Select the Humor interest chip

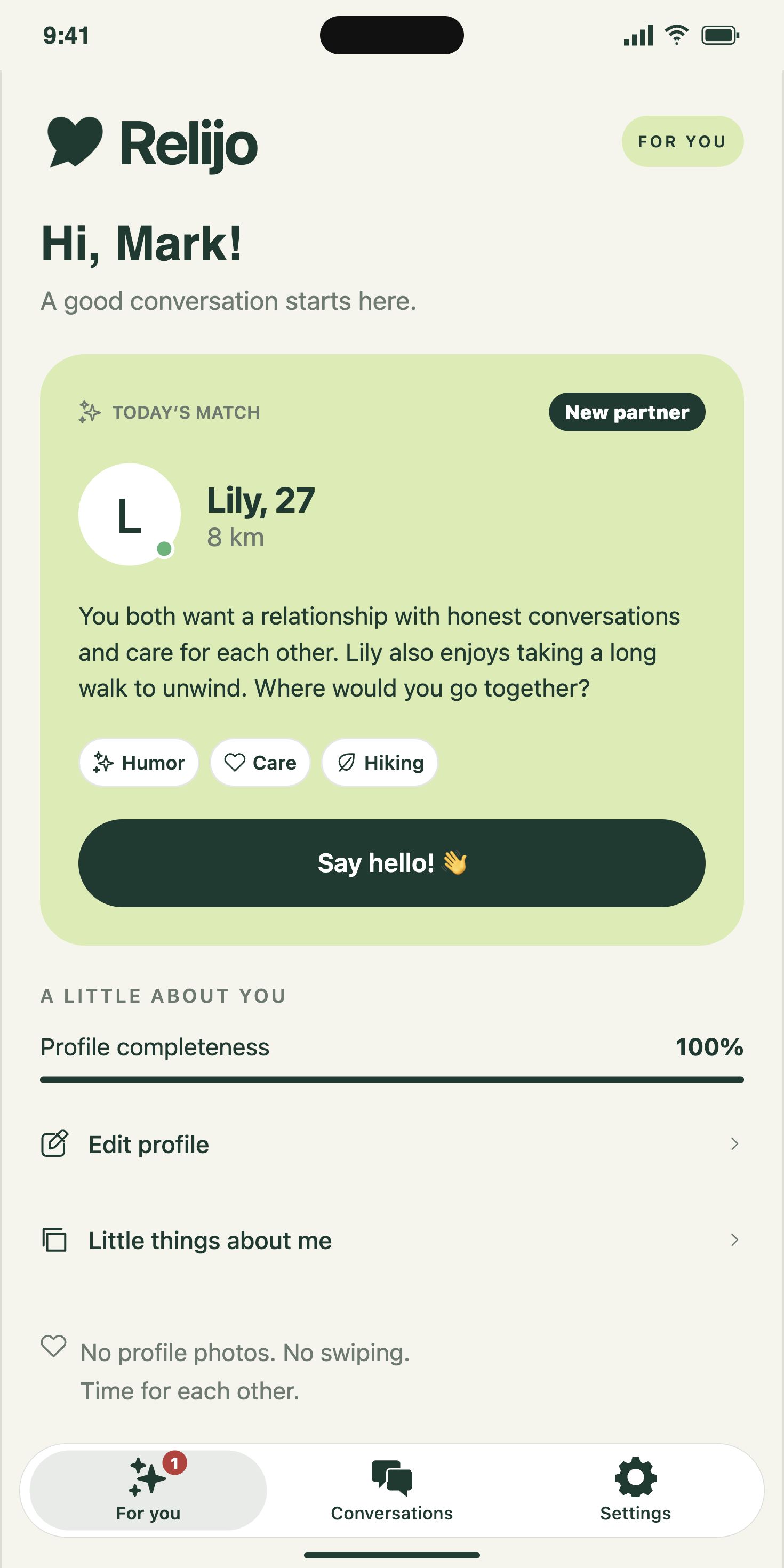139,762
